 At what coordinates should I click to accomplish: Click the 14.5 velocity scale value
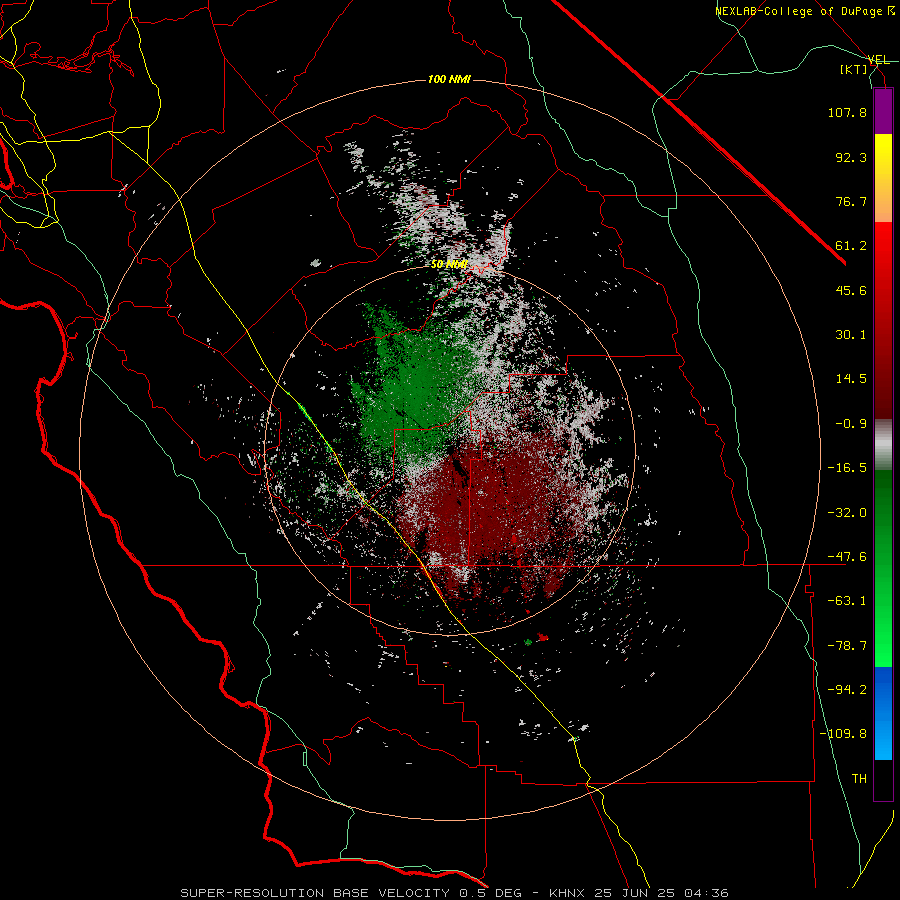point(851,379)
